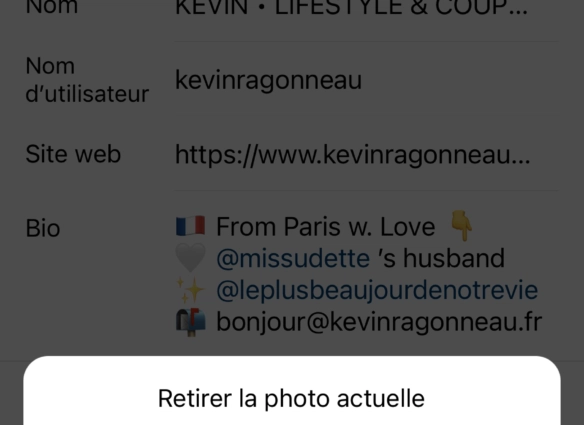Click the pointing-down hand emoji

[461, 226]
